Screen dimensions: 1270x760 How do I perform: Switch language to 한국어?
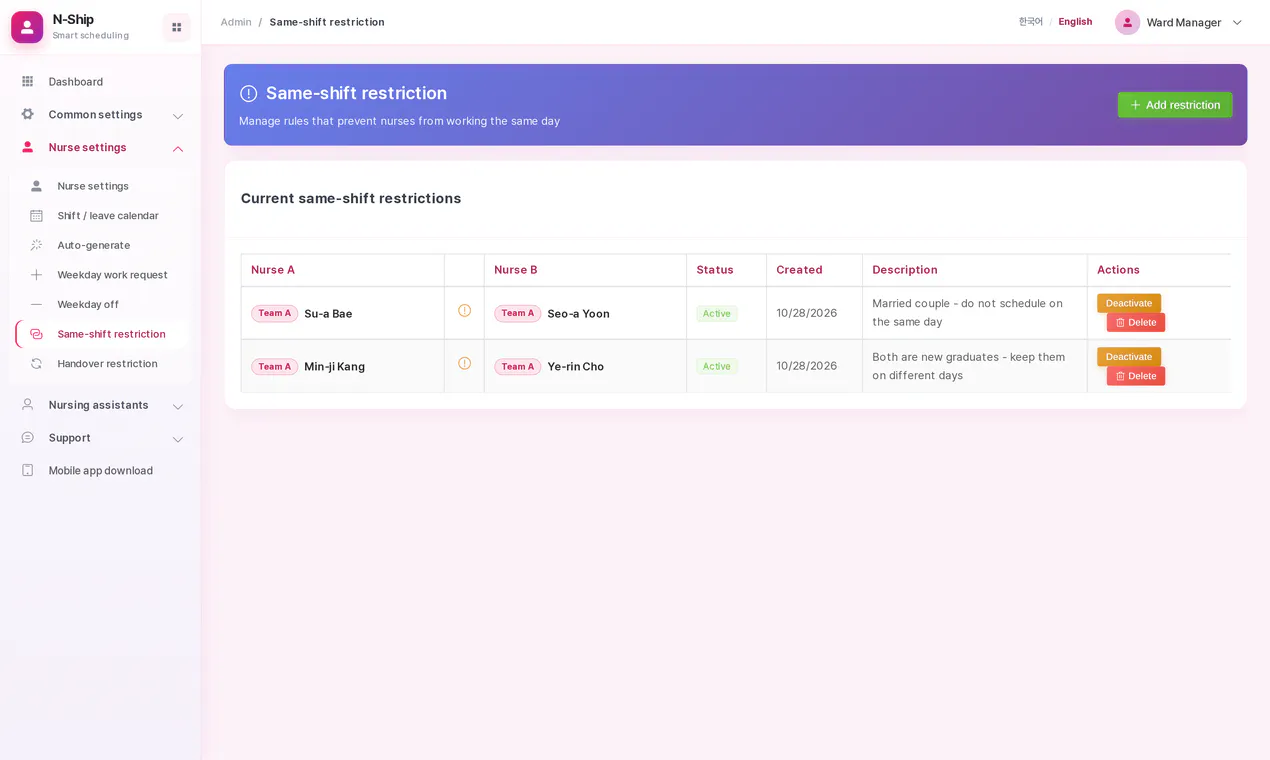(1031, 22)
